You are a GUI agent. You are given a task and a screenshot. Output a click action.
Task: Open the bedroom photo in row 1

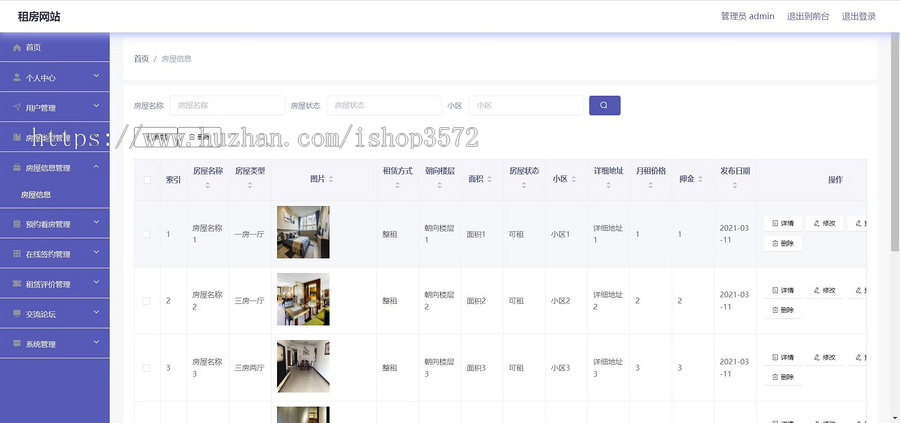click(x=303, y=232)
